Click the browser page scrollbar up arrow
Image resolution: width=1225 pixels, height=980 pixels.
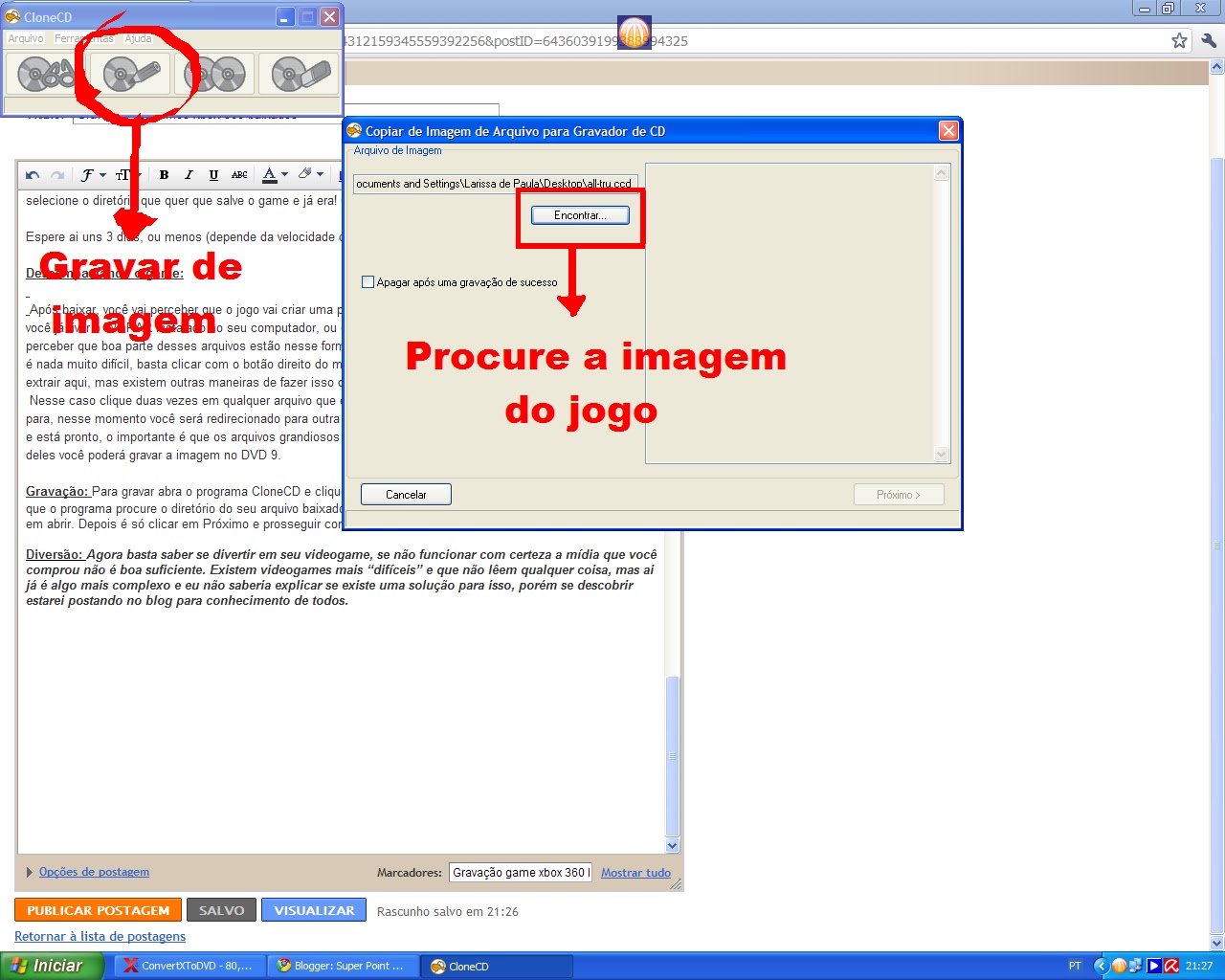(x=1217, y=67)
